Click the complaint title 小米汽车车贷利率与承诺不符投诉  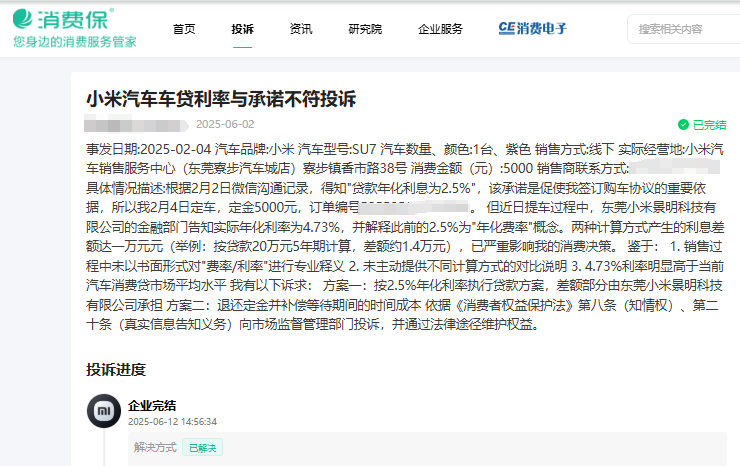tap(221, 99)
